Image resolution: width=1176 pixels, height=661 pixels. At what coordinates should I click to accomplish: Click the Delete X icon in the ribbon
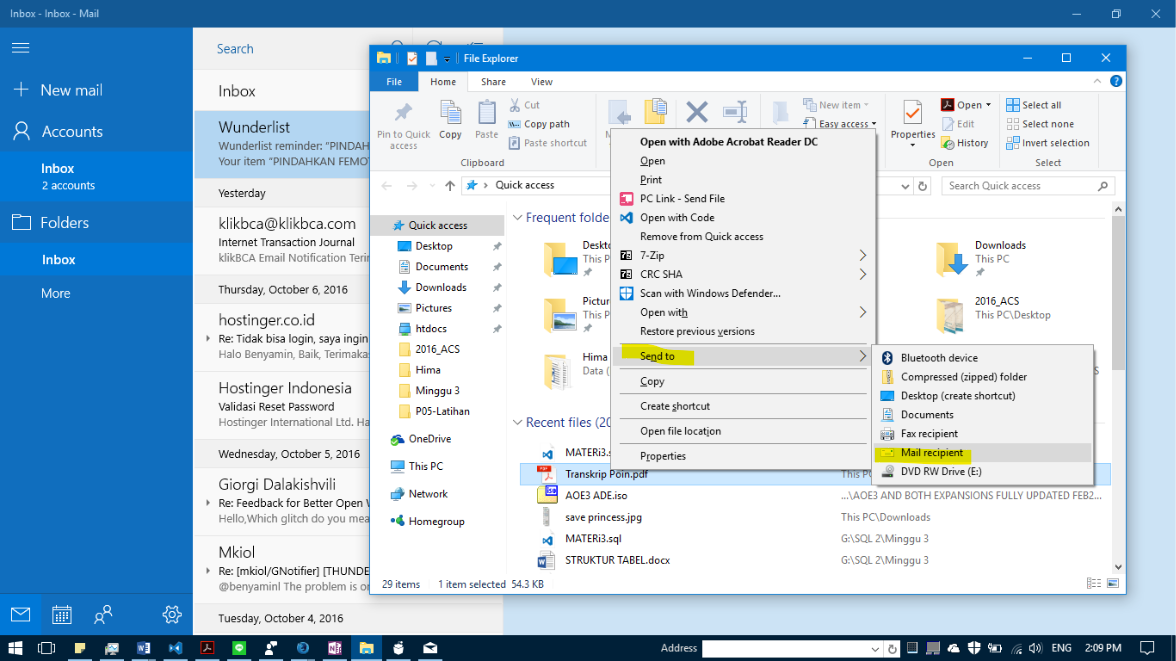point(697,112)
